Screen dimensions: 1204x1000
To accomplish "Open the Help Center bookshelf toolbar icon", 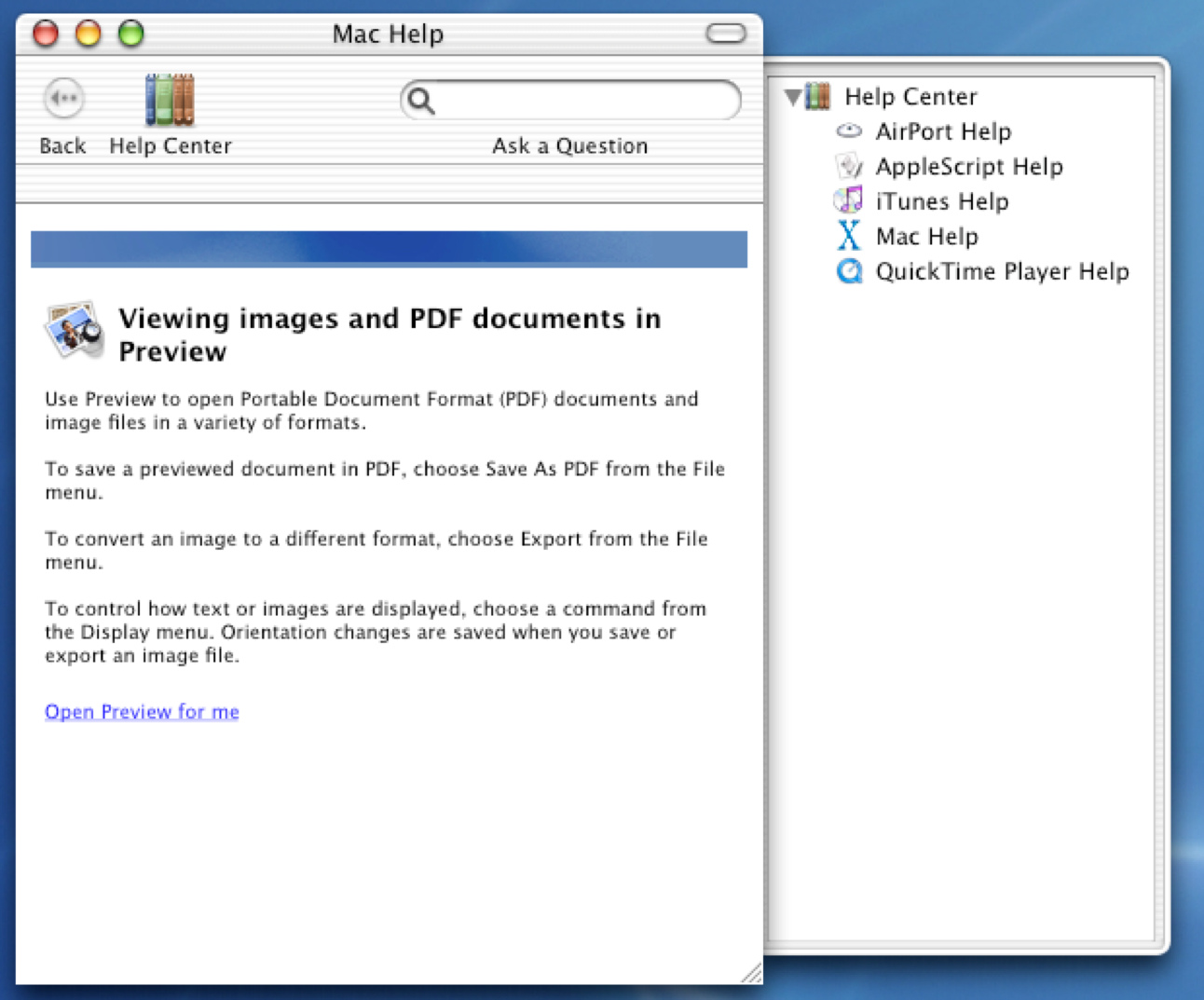I will [x=170, y=99].
